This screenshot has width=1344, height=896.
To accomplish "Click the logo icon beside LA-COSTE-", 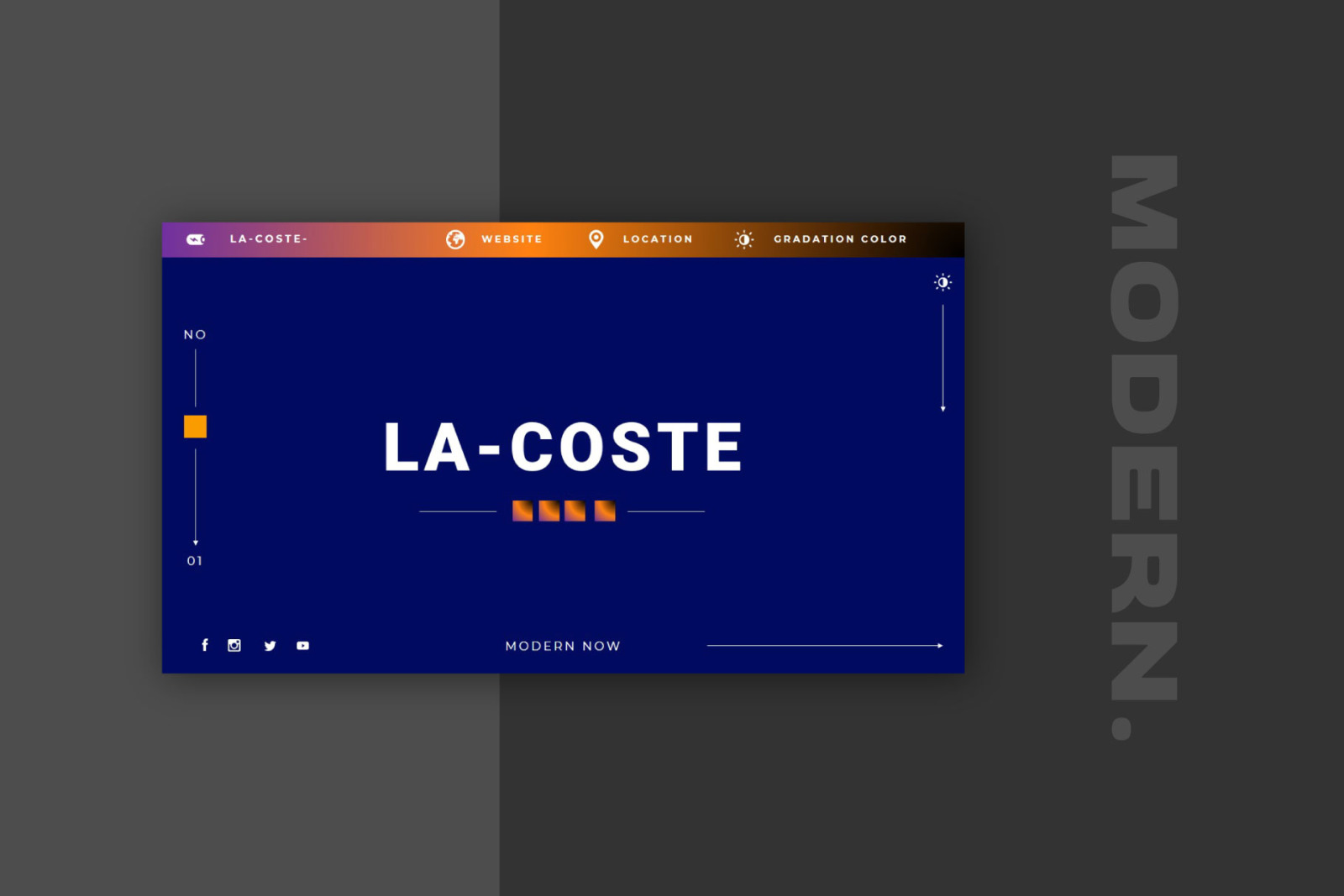I will click(x=196, y=239).
